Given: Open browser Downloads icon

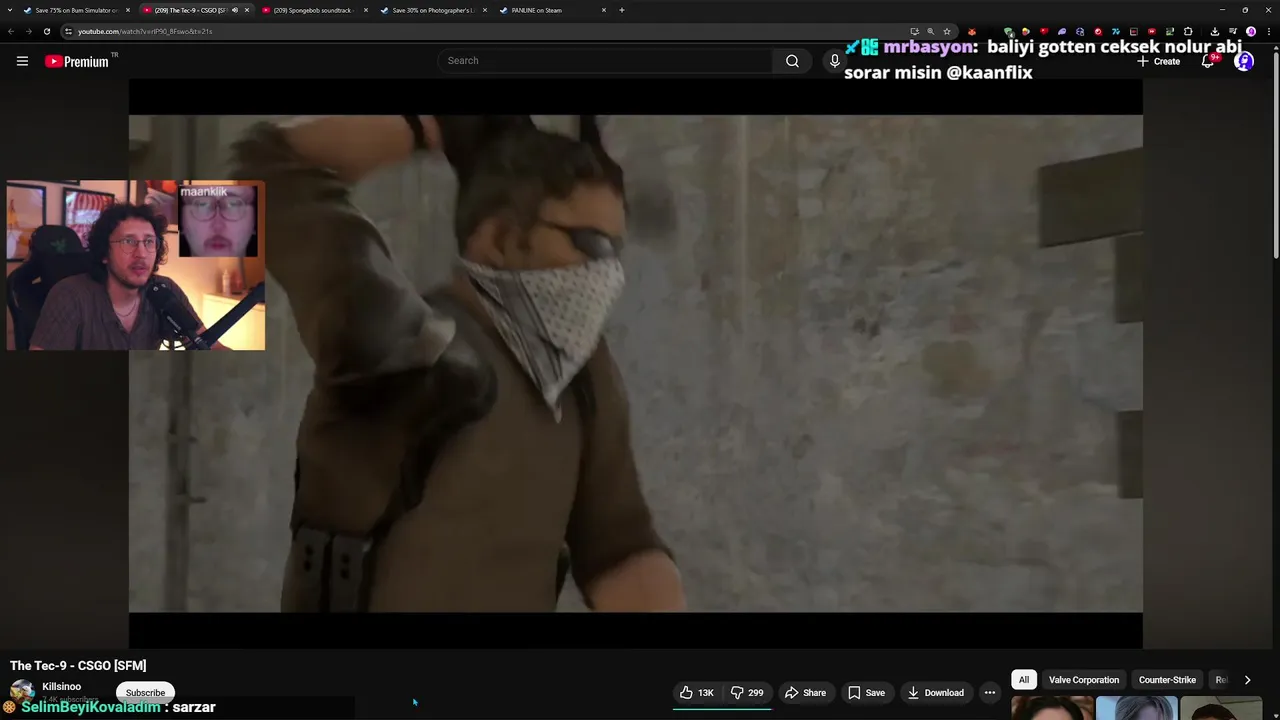Looking at the screenshot, I should (1214, 31).
